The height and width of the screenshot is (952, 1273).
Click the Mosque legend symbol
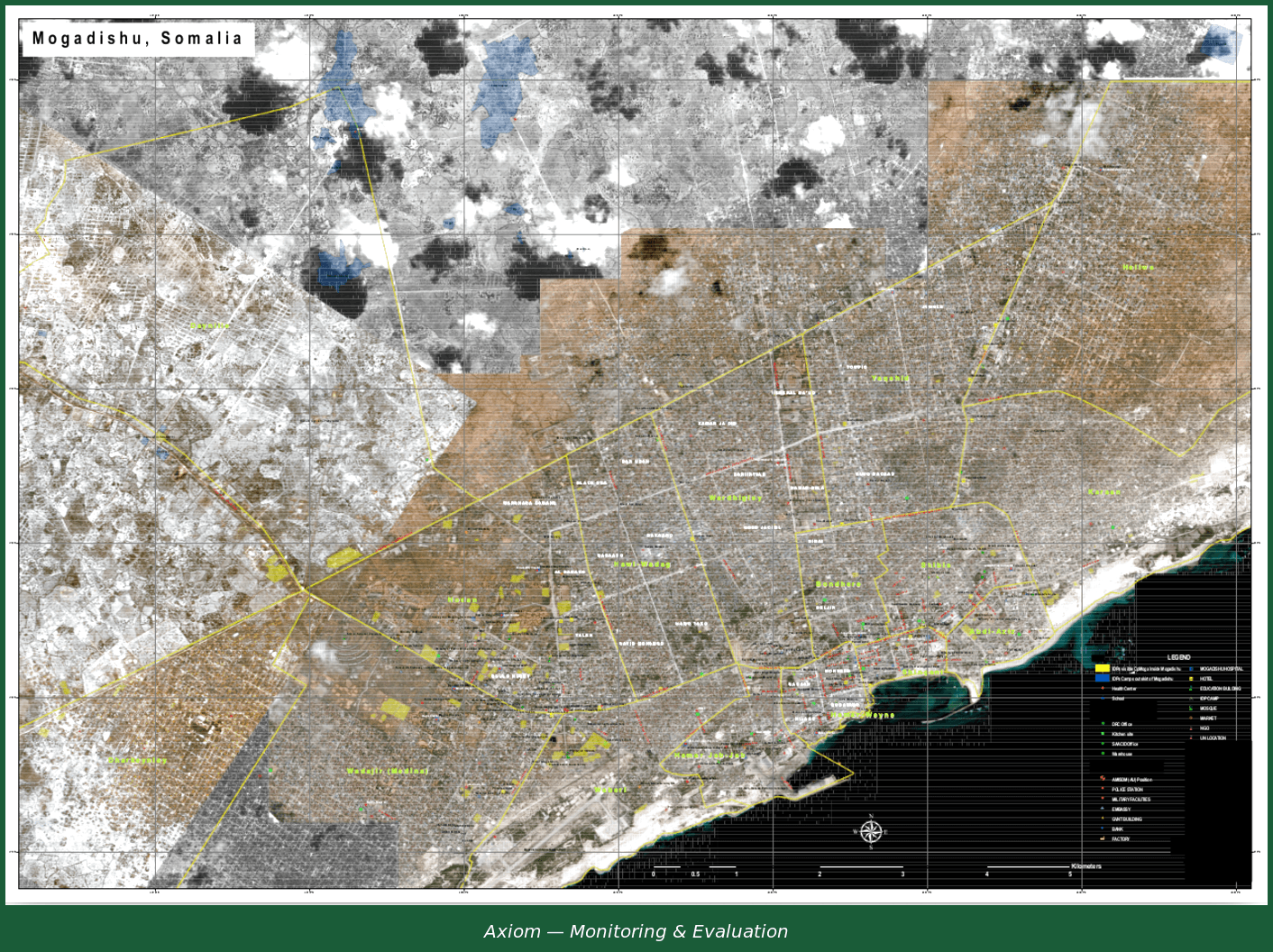pos(1191,709)
